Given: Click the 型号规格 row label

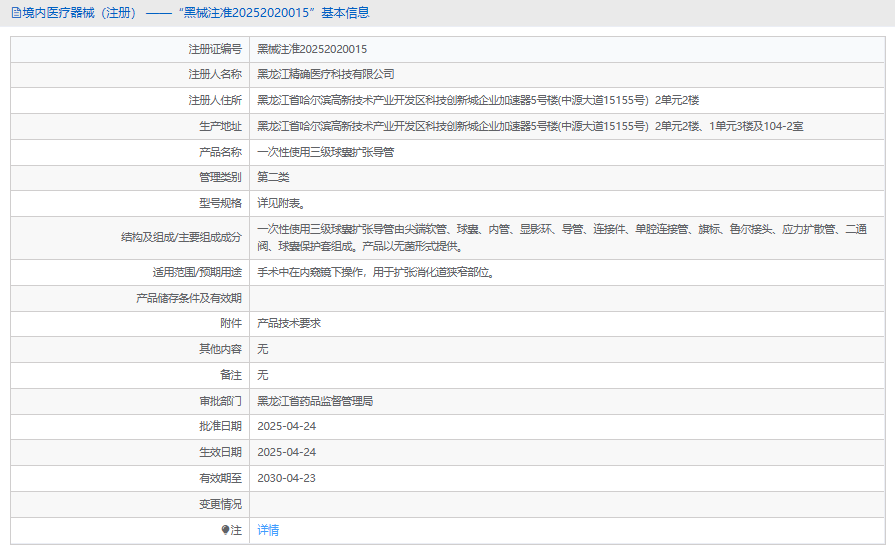Looking at the screenshot, I should [x=220, y=203].
